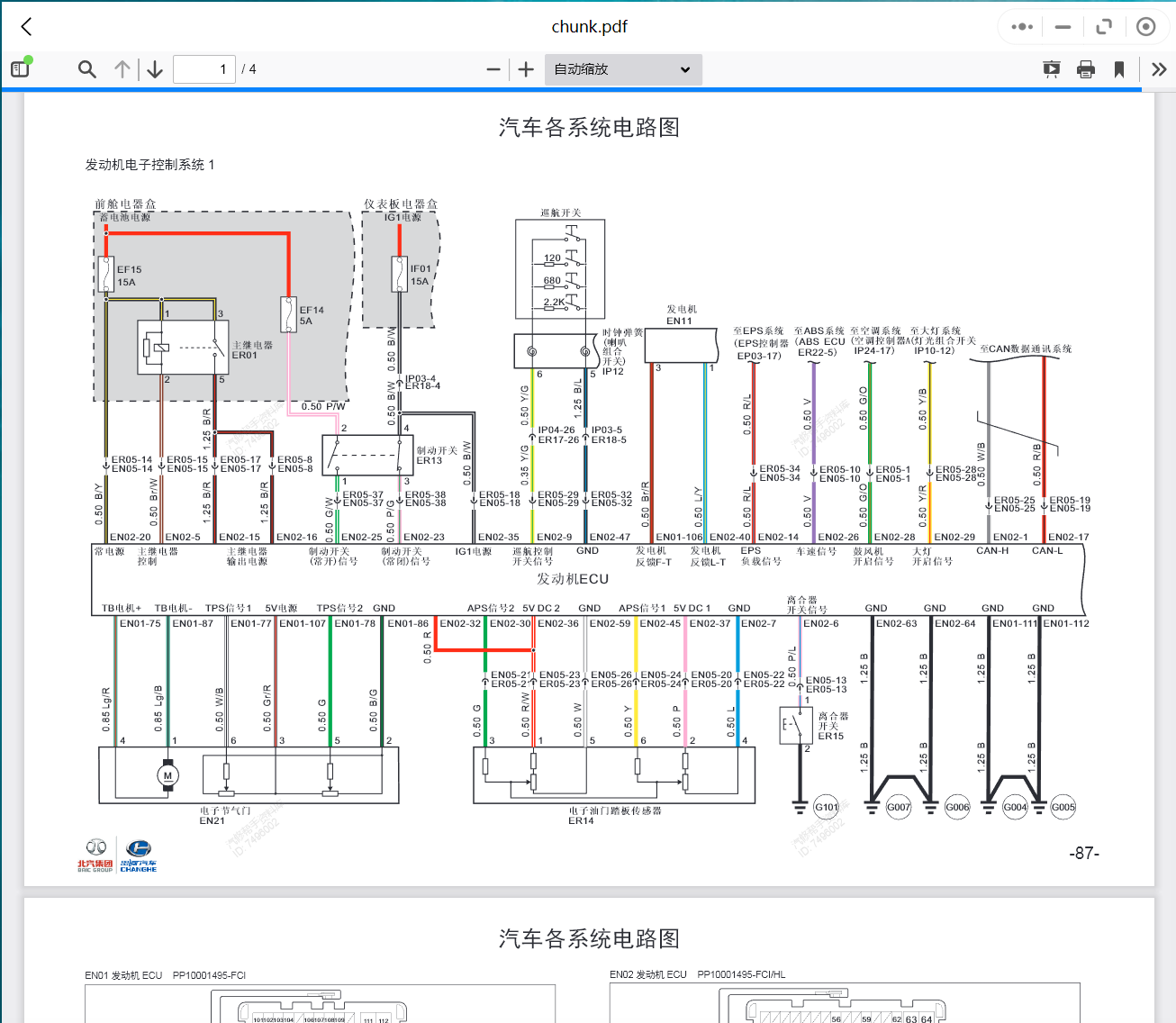The height and width of the screenshot is (1023, 1176).
Task: Toggle the PDF sidebar panel
Action: click(21, 69)
